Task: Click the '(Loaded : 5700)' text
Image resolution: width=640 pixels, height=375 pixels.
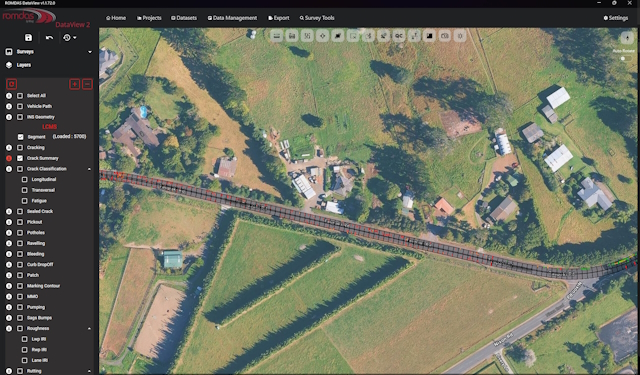Action: [x=69, y=136]
